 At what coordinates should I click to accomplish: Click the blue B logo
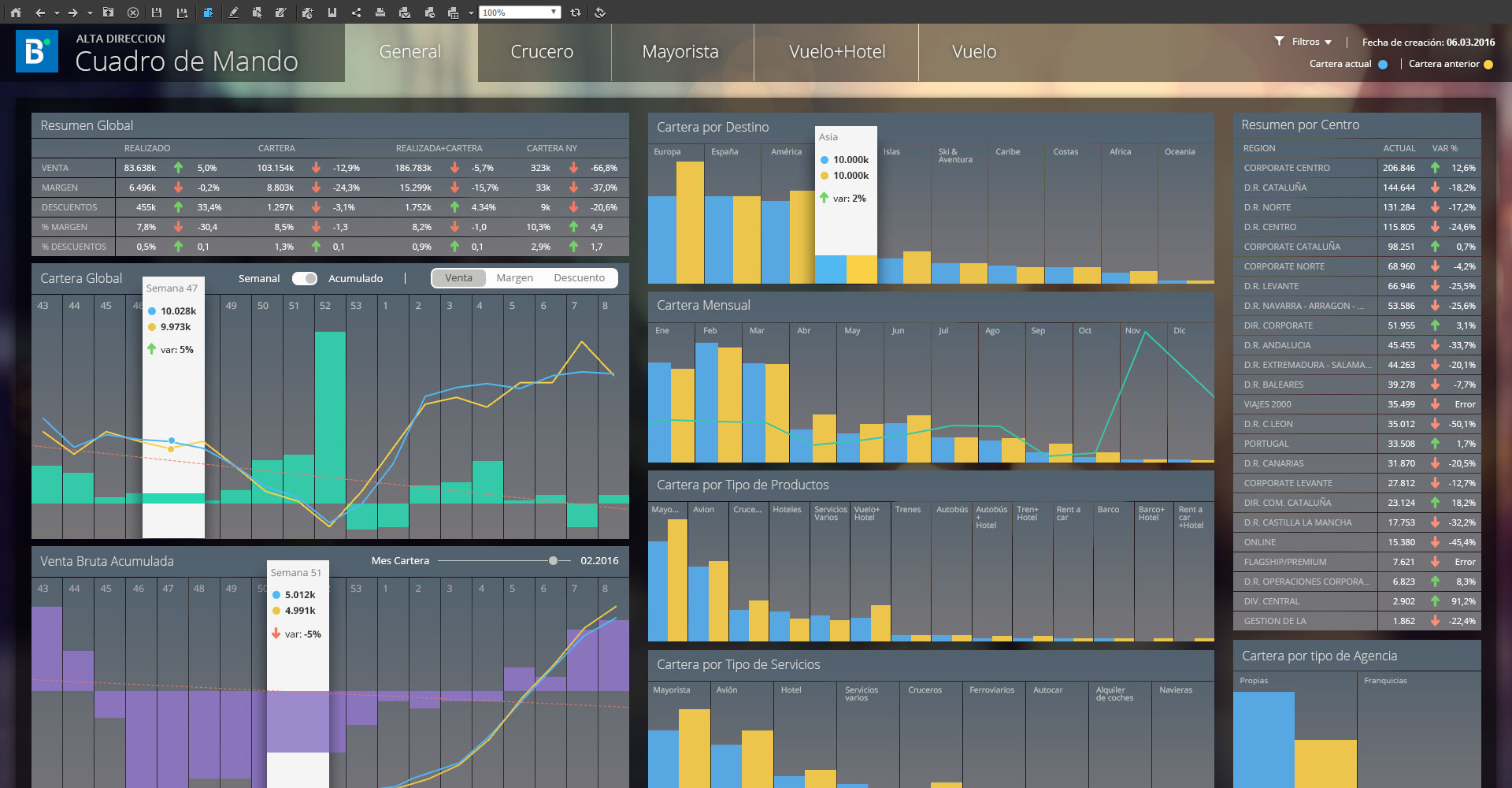point(37,51)
